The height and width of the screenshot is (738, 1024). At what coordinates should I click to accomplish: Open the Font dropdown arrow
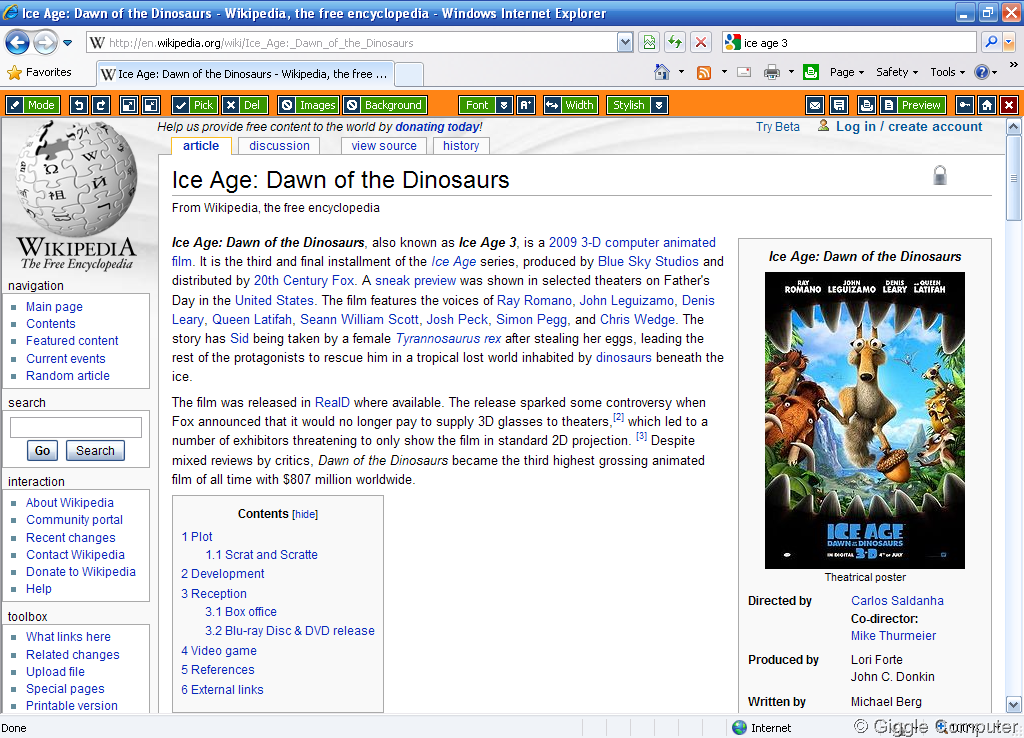(504, 105)
